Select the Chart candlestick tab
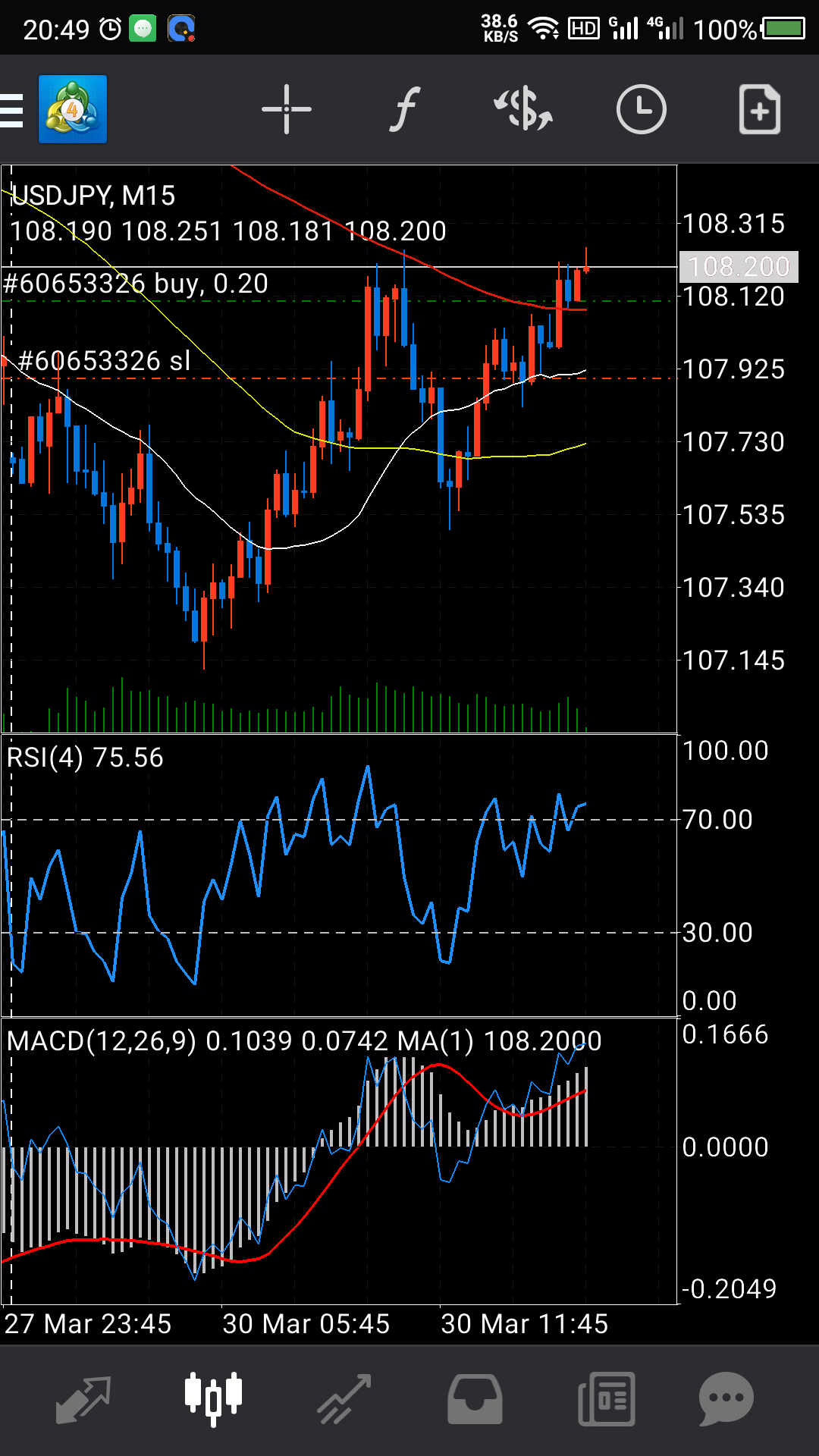Screen dimensions: 819x1456 point(214,1398)
